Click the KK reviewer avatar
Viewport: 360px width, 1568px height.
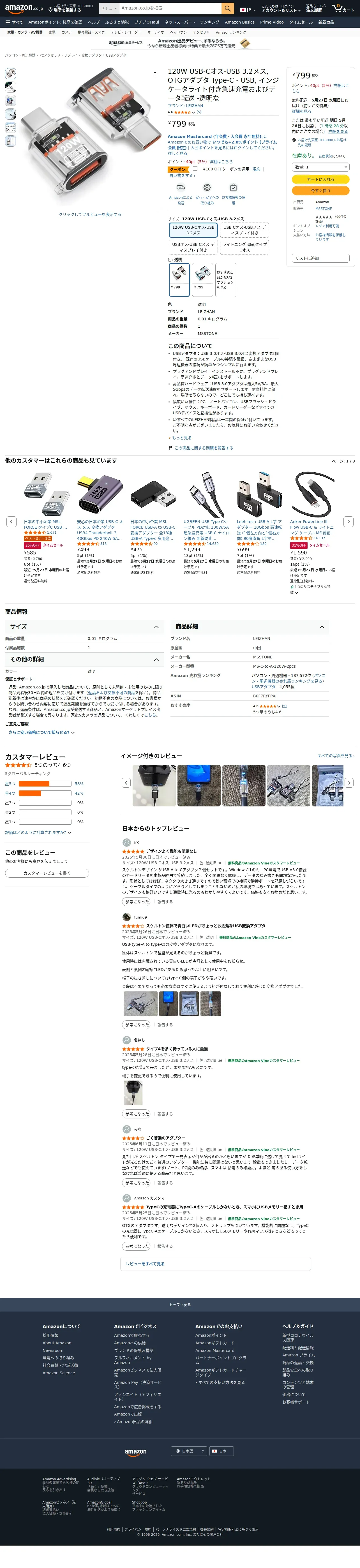click(127, 842)
